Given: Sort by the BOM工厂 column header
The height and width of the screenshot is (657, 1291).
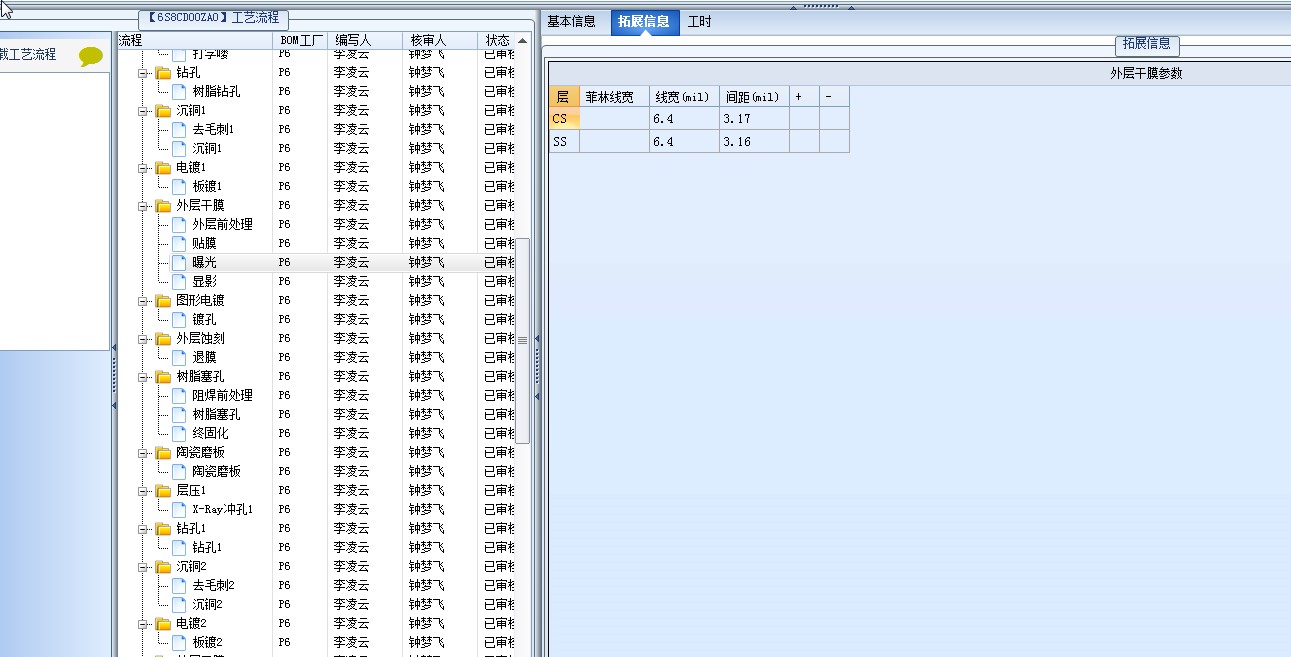Looking at the screenshot, I should click(x=301, y=40).
